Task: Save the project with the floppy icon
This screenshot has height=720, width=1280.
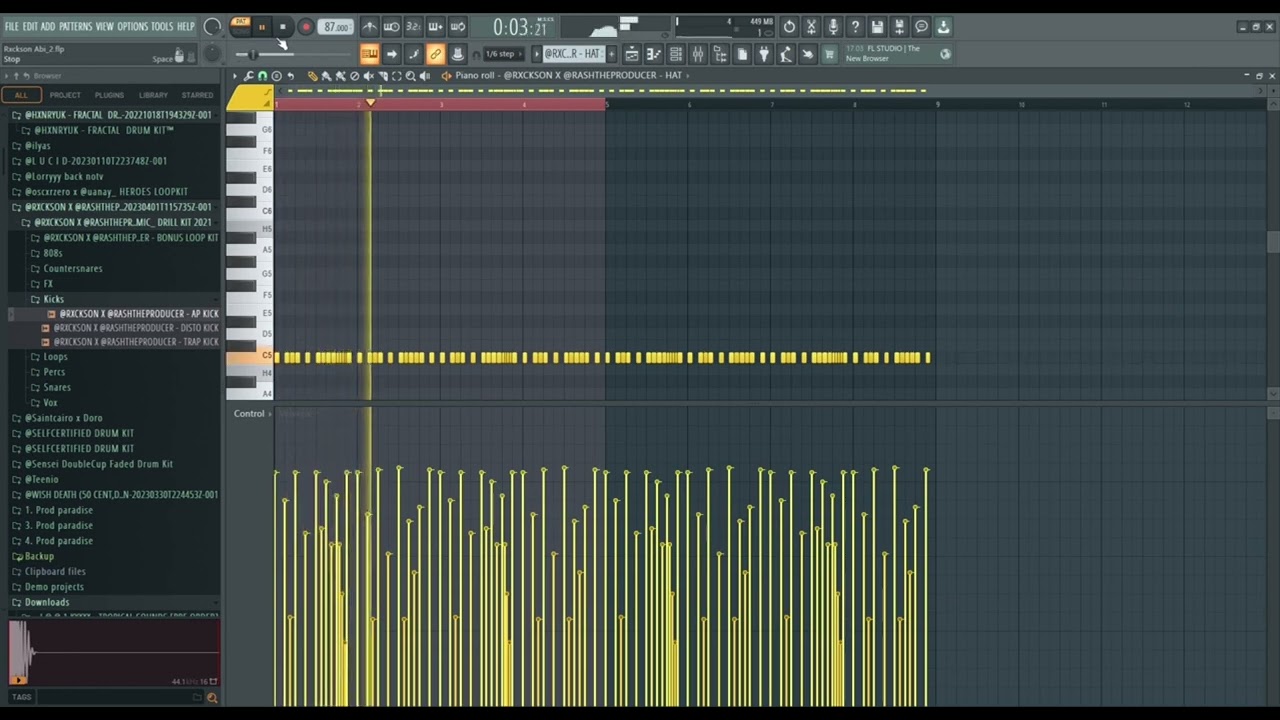Action: coord(877,27)
